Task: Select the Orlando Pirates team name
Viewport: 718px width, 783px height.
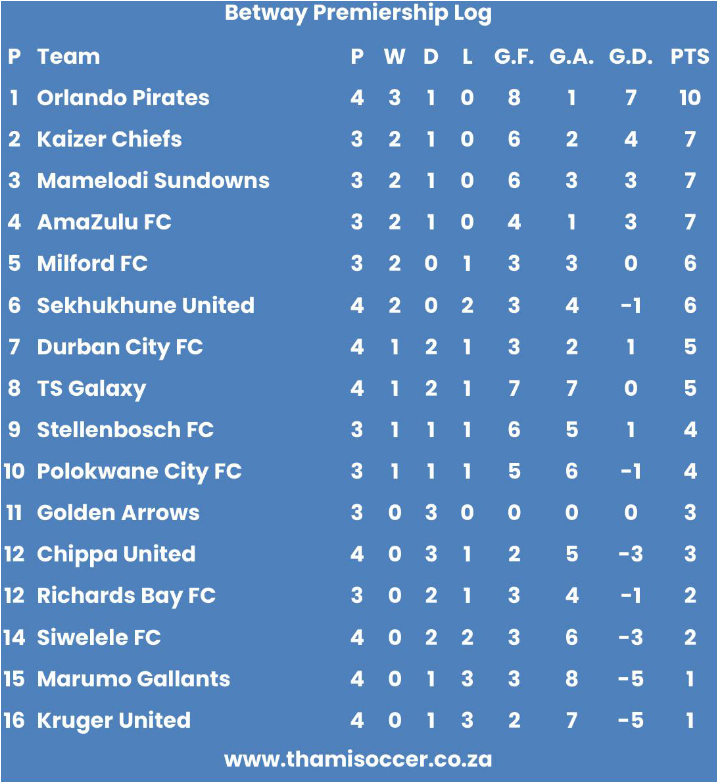Action: pyautogui.click(x=123, y=97)
